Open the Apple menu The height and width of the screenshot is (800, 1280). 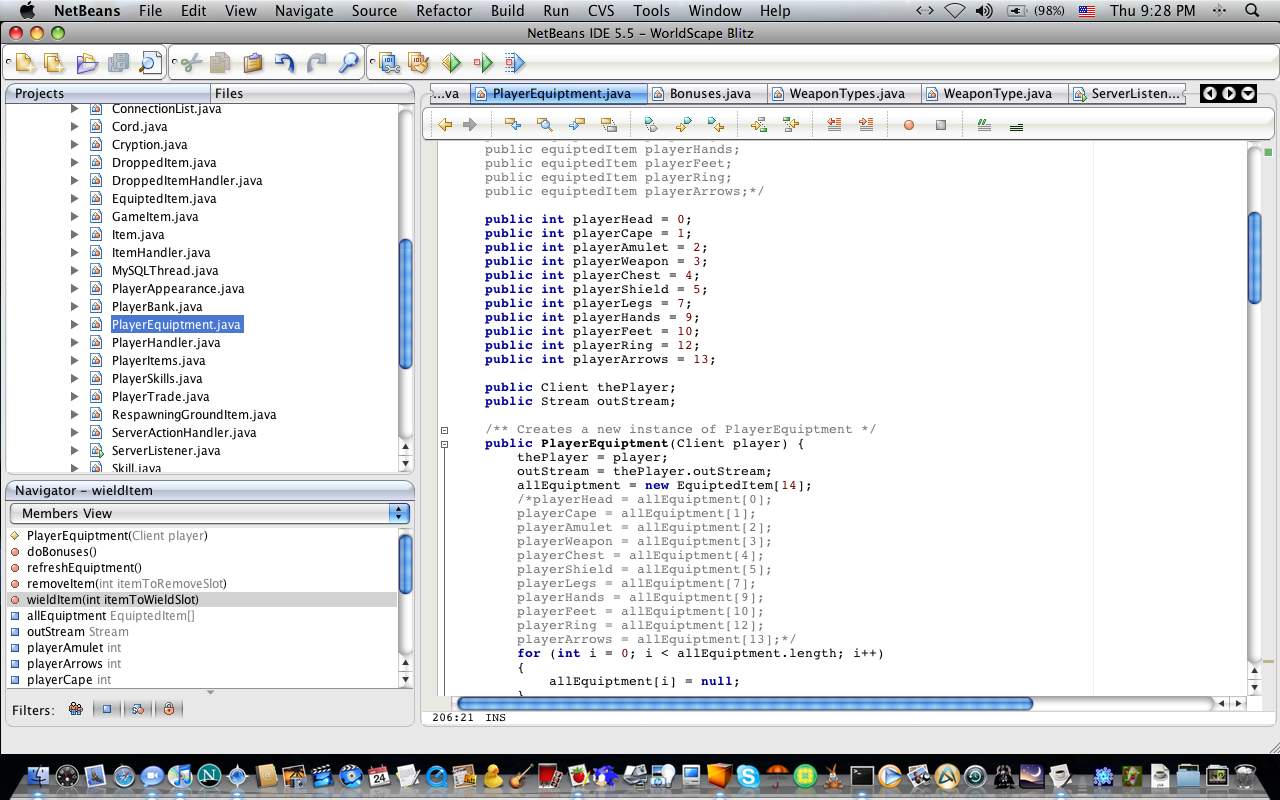coord(28,11)
